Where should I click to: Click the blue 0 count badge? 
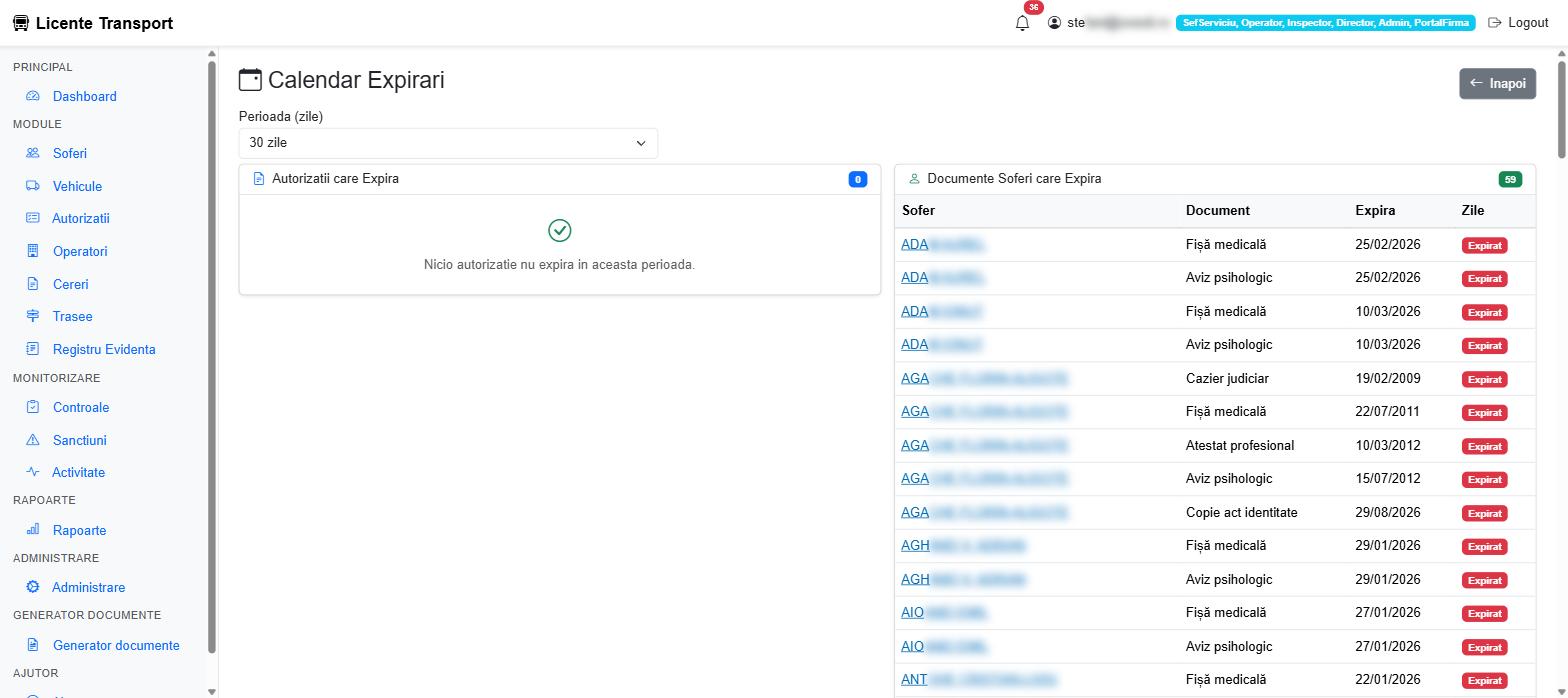857,180
